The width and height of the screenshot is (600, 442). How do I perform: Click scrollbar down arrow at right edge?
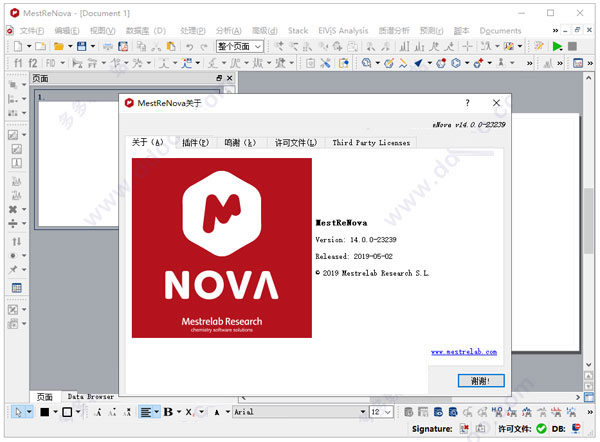589,365
